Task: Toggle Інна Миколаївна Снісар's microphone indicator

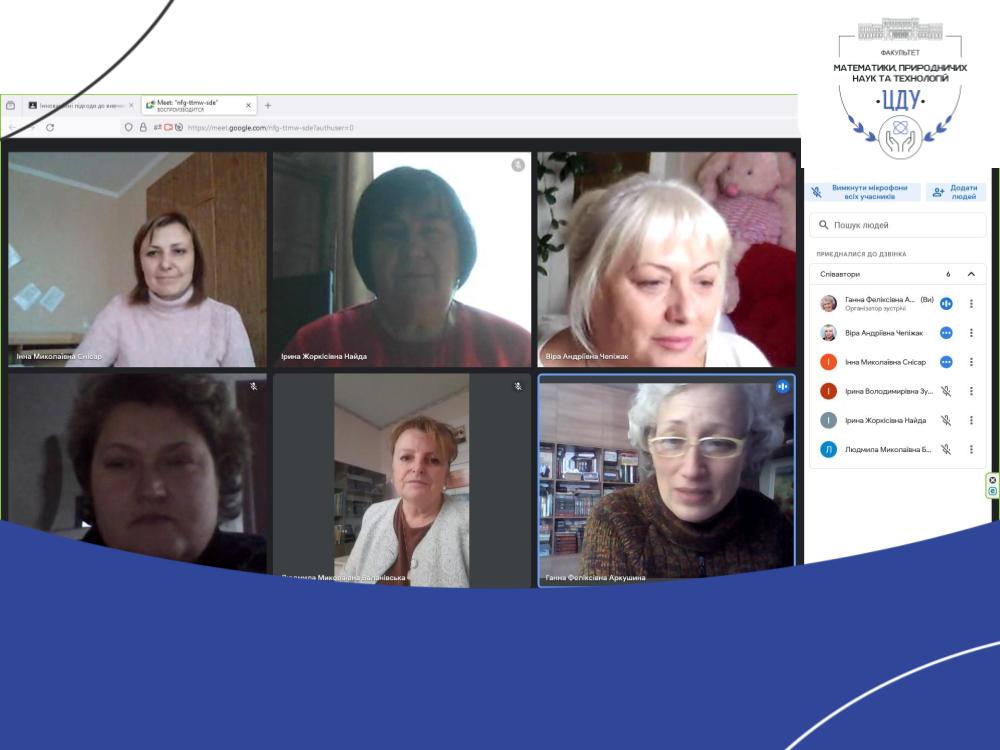Action: coord(946,362)
